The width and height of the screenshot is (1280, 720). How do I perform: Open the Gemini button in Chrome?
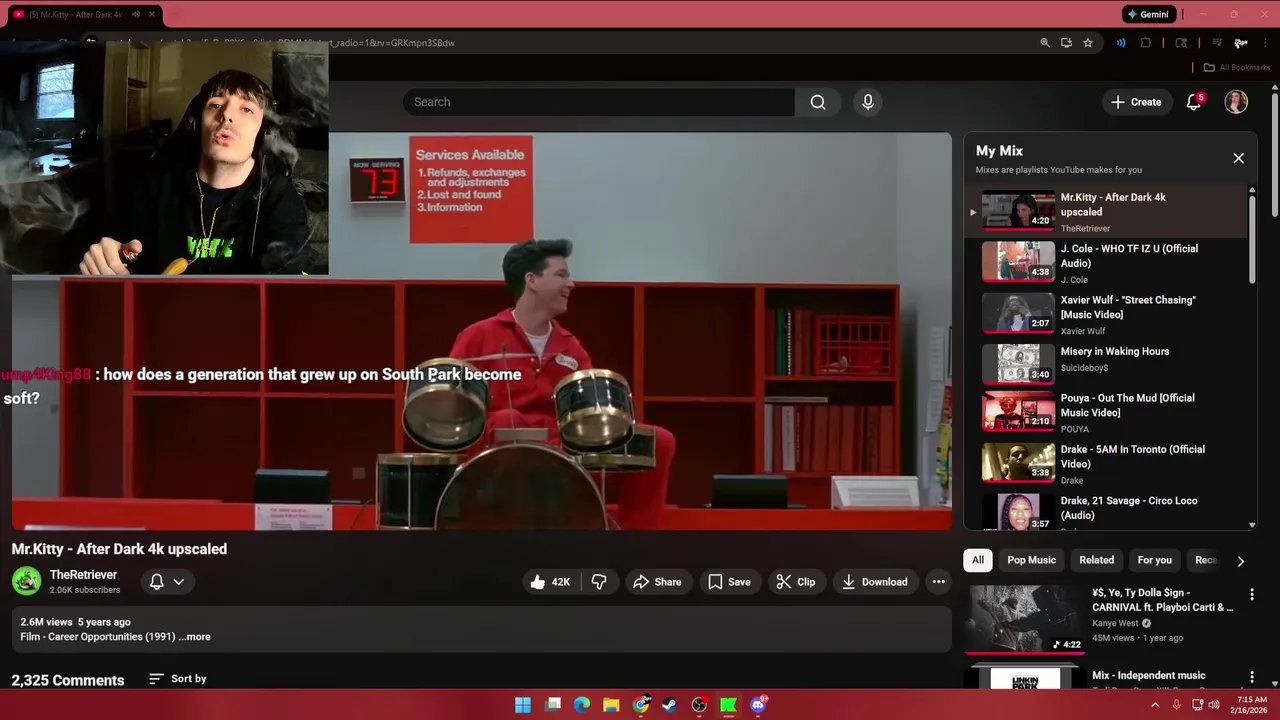pyautogui.click(x=1147, y=14)
